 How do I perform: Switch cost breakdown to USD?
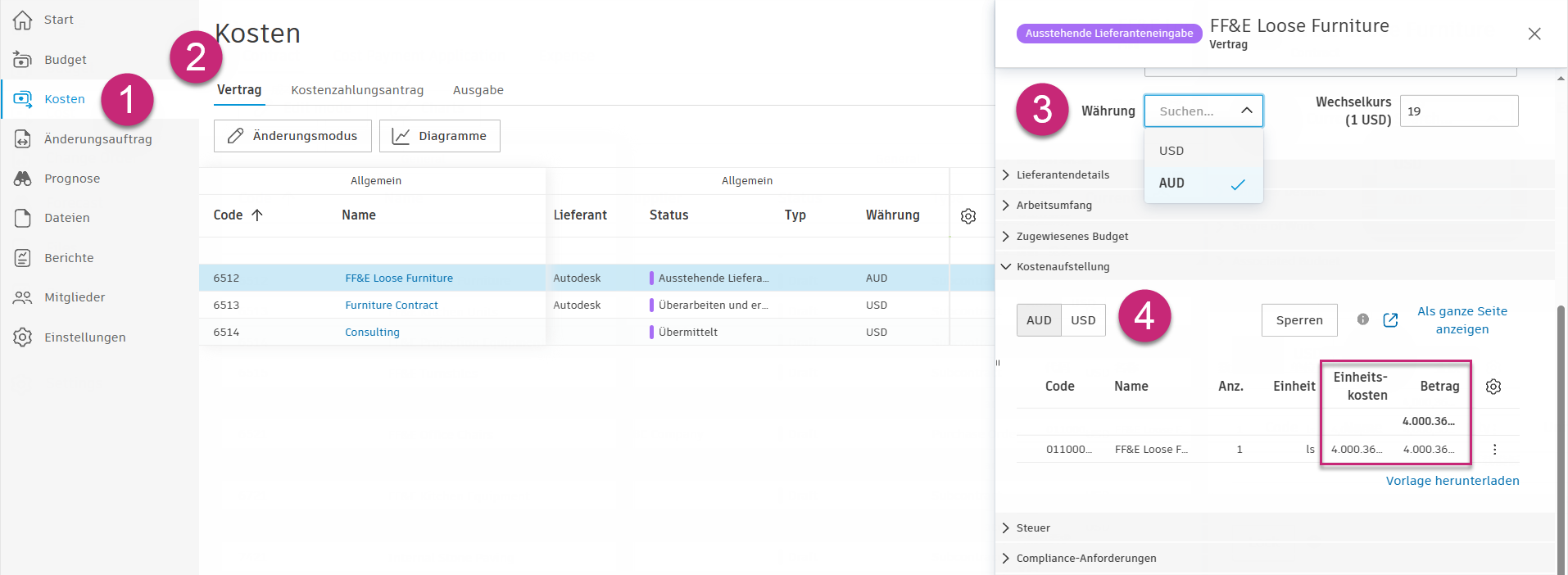click(x=1083, y=320)
